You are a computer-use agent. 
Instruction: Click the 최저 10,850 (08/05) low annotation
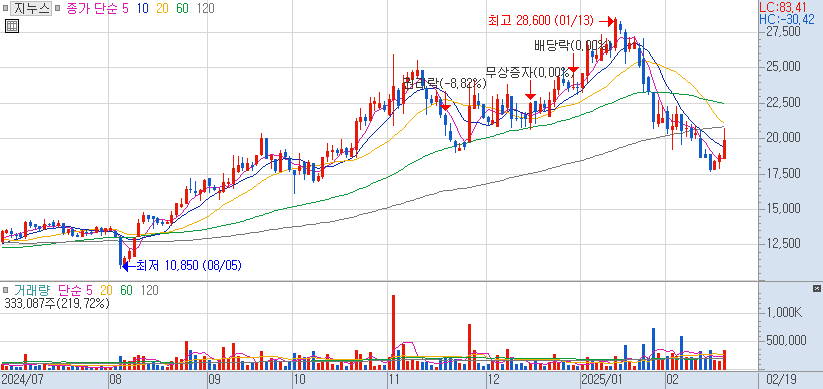click(x=188, y=266)
